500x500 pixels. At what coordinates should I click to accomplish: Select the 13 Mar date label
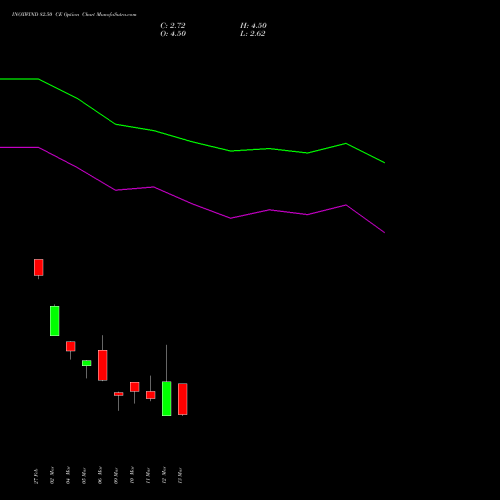click(180, 475)
